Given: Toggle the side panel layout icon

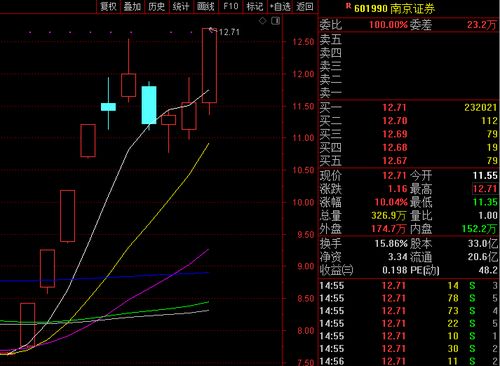Looking at the screenshot, I should (276, 21).
